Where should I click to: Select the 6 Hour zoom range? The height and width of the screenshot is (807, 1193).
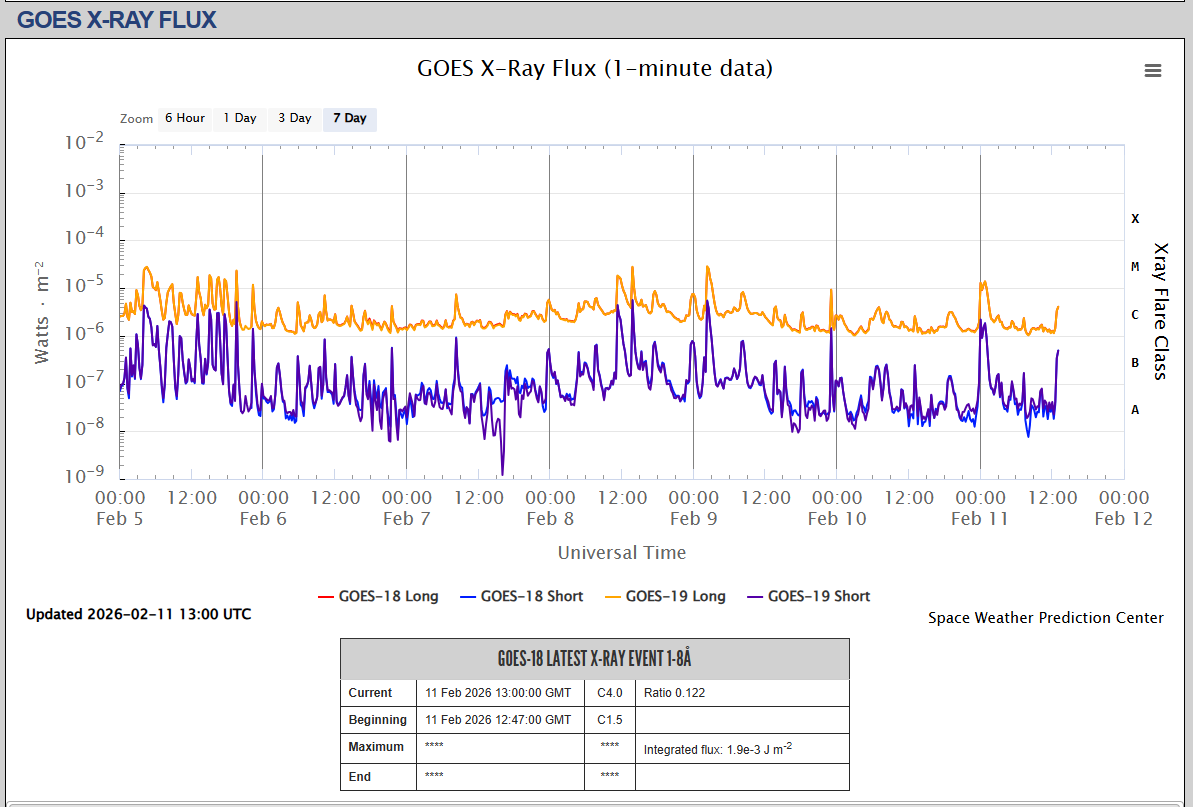point(184,118)
